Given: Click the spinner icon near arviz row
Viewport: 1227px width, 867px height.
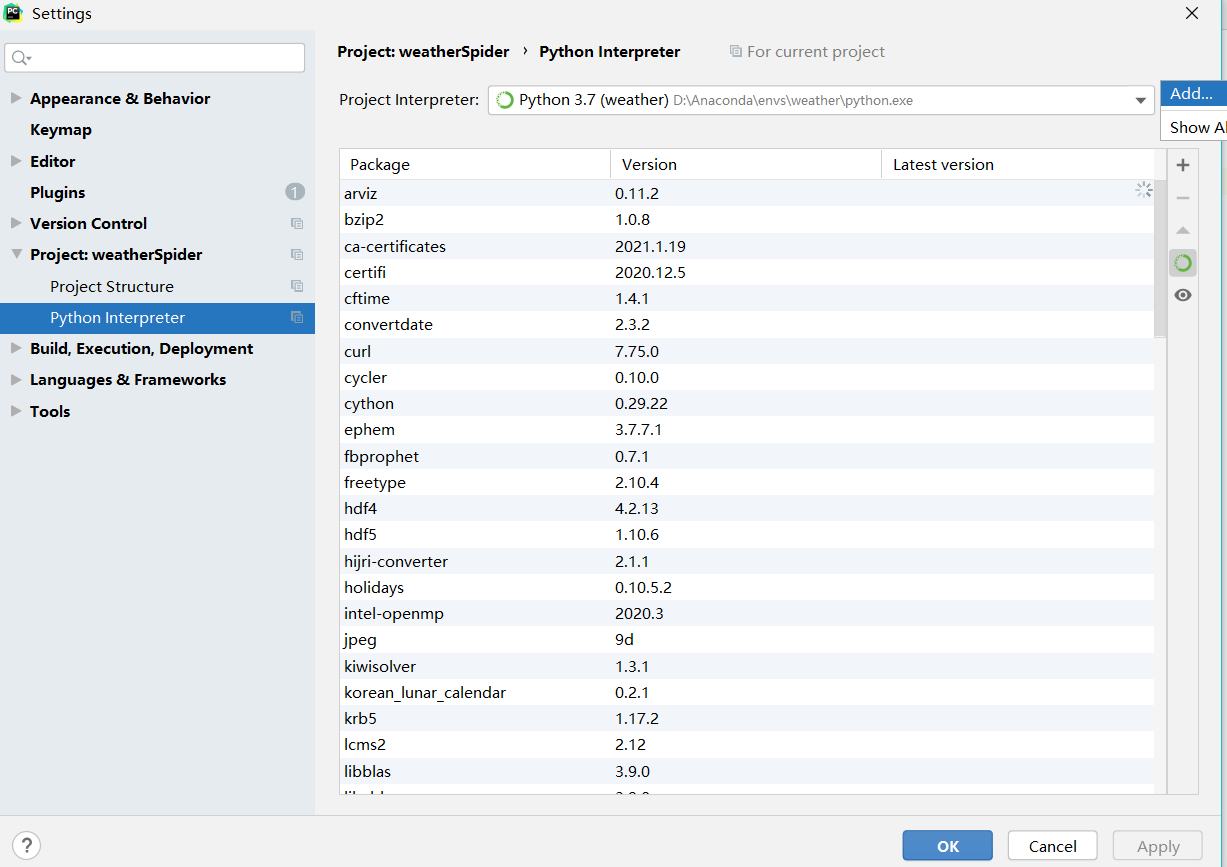Looking at the screenshot, I should (1144, 189).
